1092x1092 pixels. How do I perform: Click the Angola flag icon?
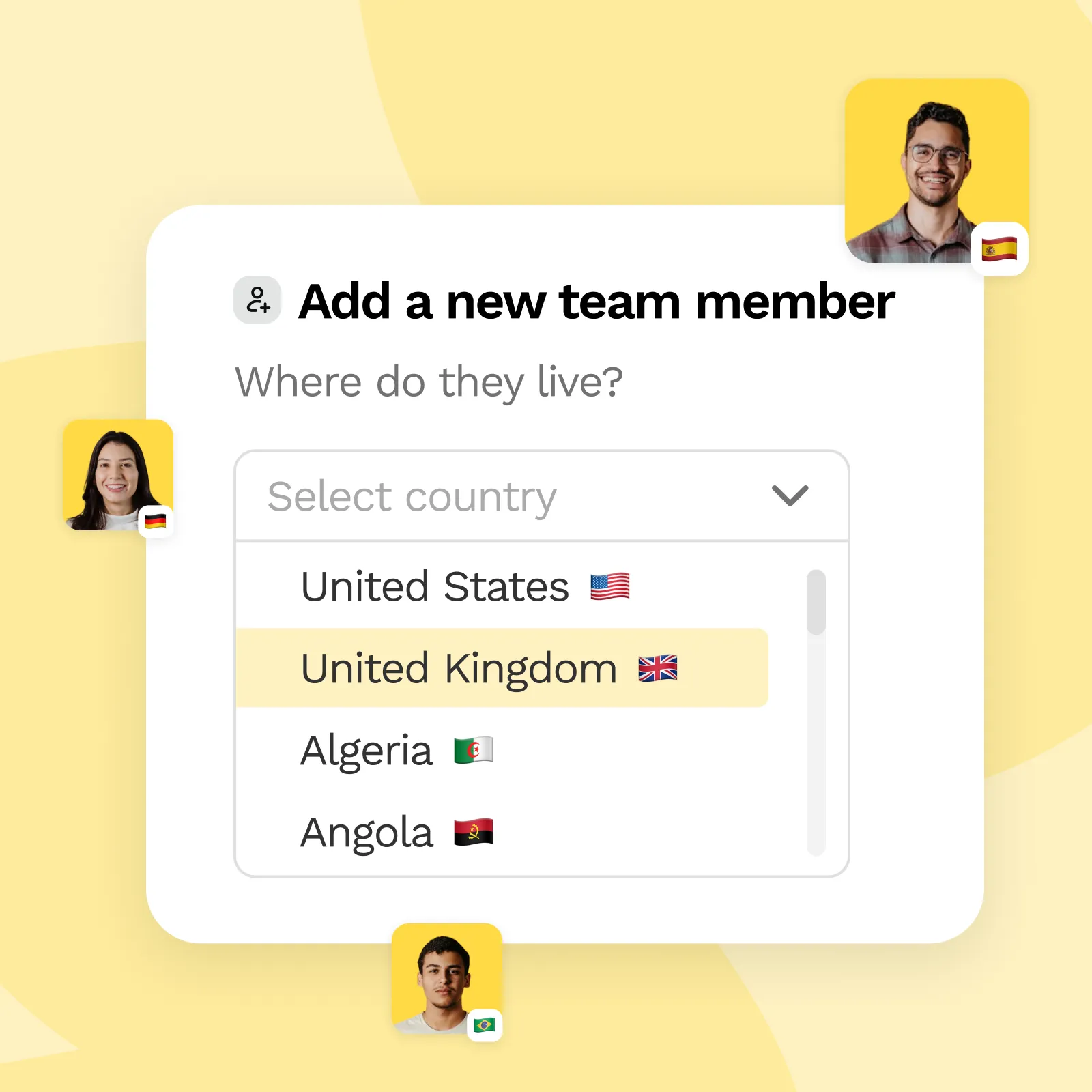pos(474,832)
